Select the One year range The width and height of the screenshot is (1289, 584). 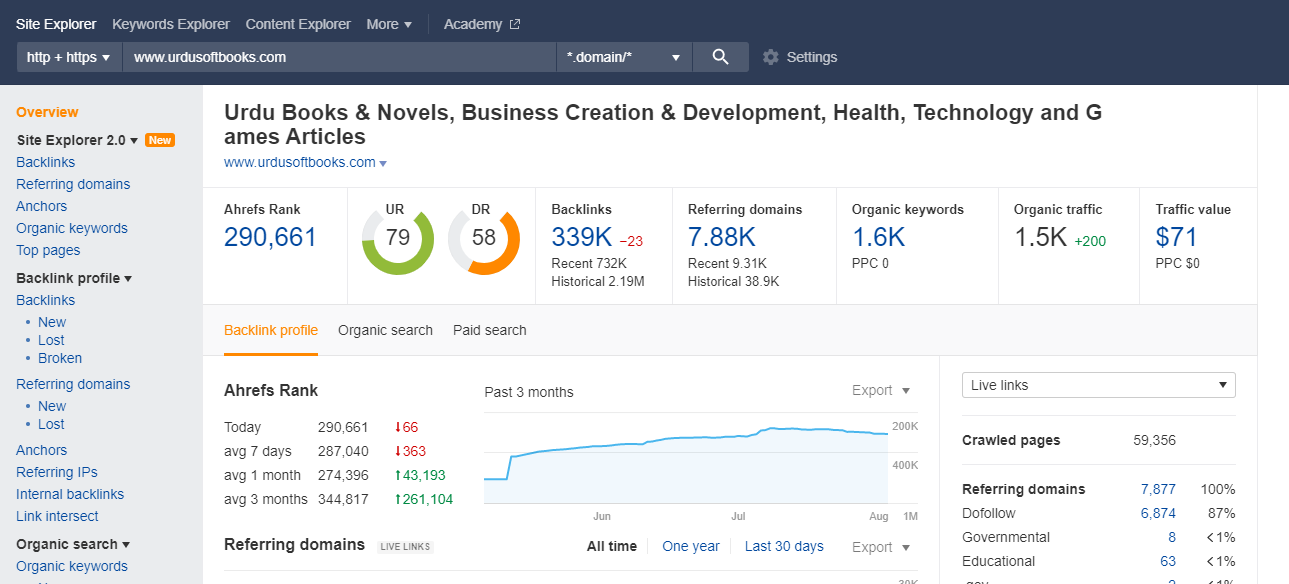(x=691, y=546)
